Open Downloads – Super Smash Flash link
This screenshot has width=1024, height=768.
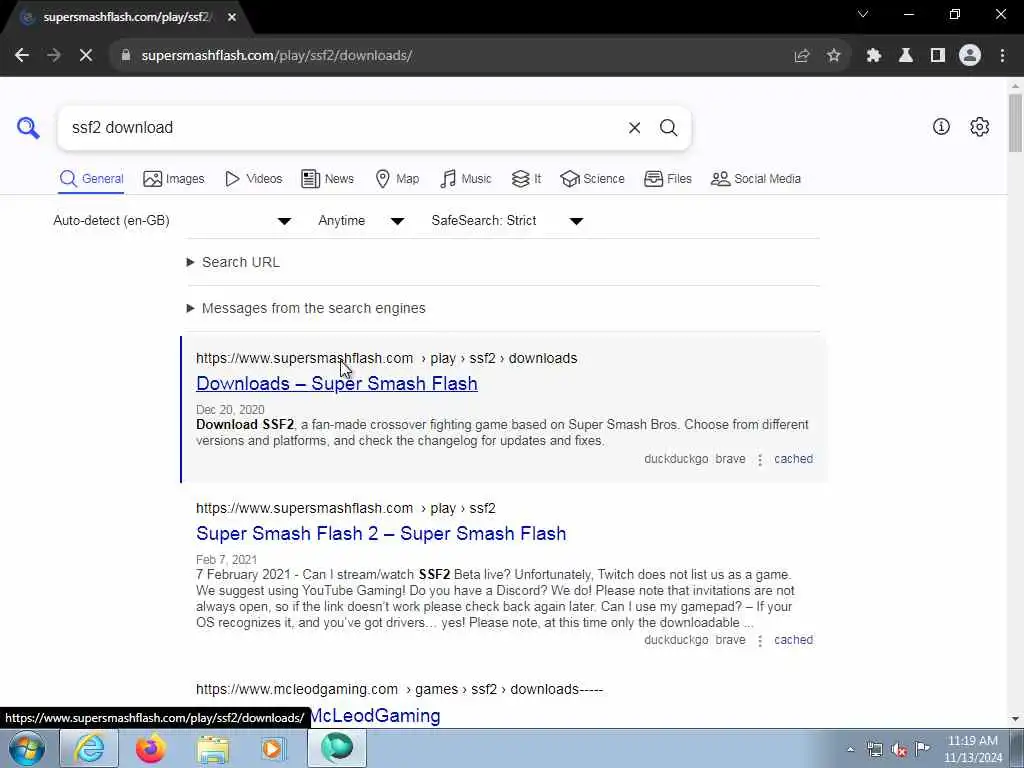(337, 383)
